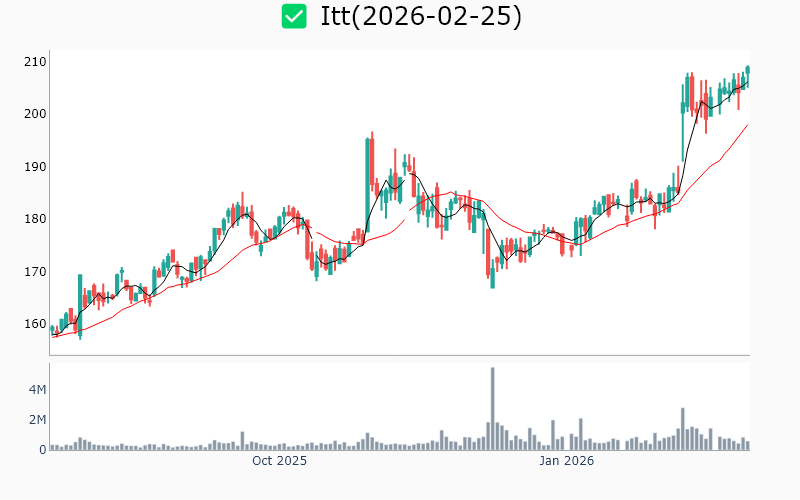Select the 160 price axis label
Image resolution: width=800 pixels, height=500 pixels.
click(36, 324)
